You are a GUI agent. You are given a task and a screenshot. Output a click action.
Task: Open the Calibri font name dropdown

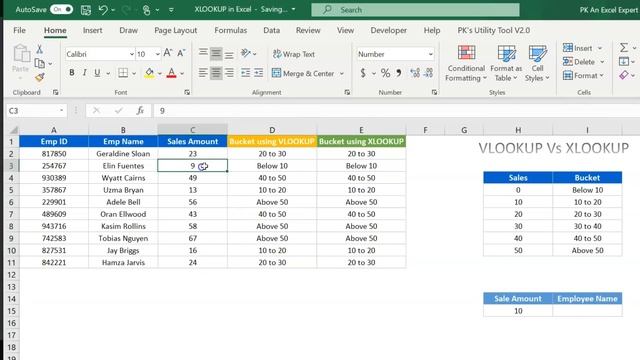pyautogui.click(x=131, y=54)
